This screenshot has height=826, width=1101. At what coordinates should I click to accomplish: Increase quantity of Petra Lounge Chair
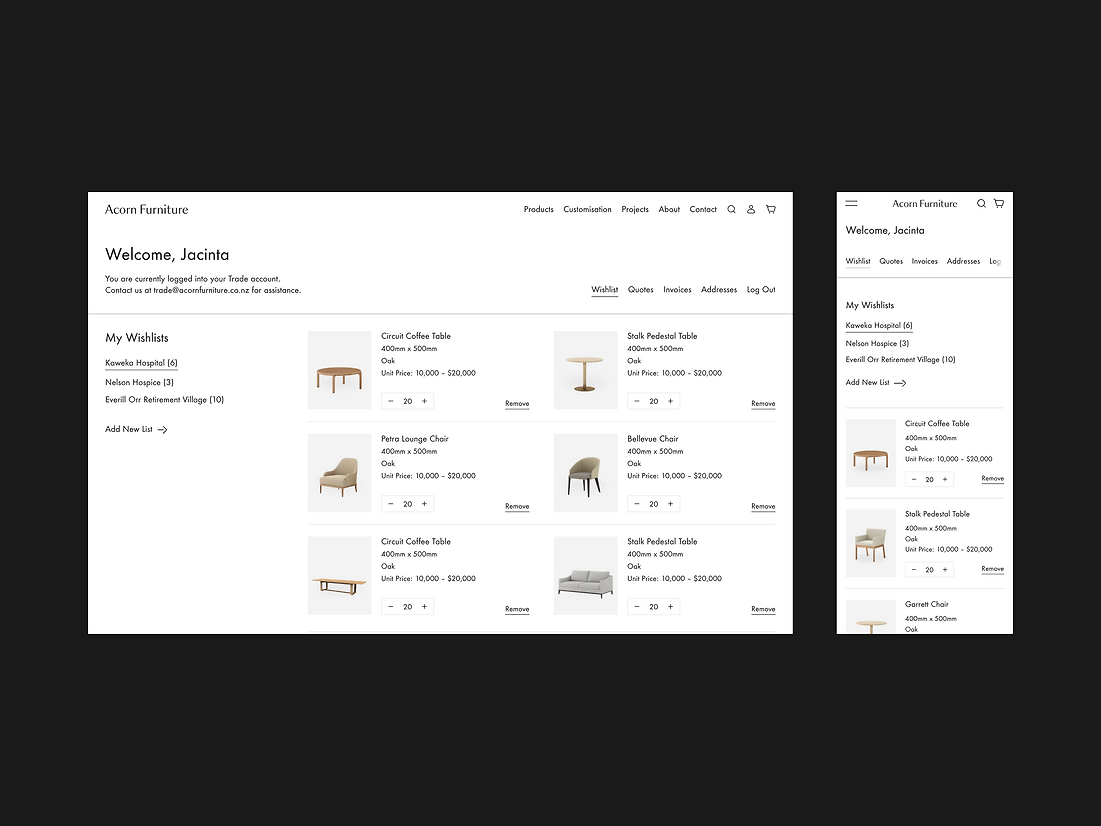click(424, 504)
